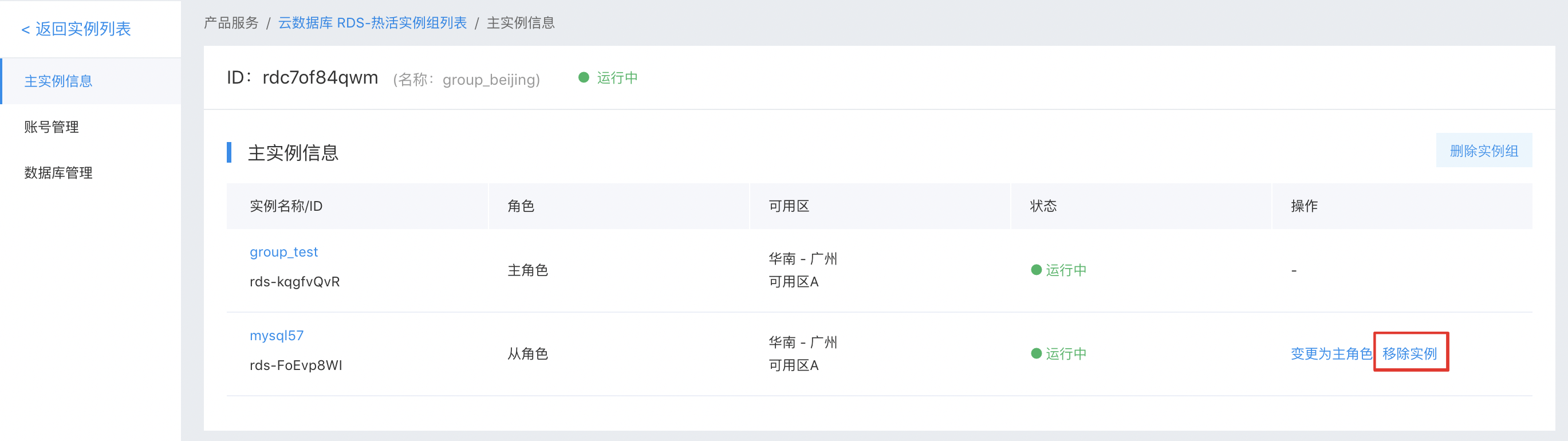The height and width of the screenshot is (441, 1568).
Task: Go to 云数据库 RDS-热活实例组列表 breadcrumb
Action: [372, 23]
